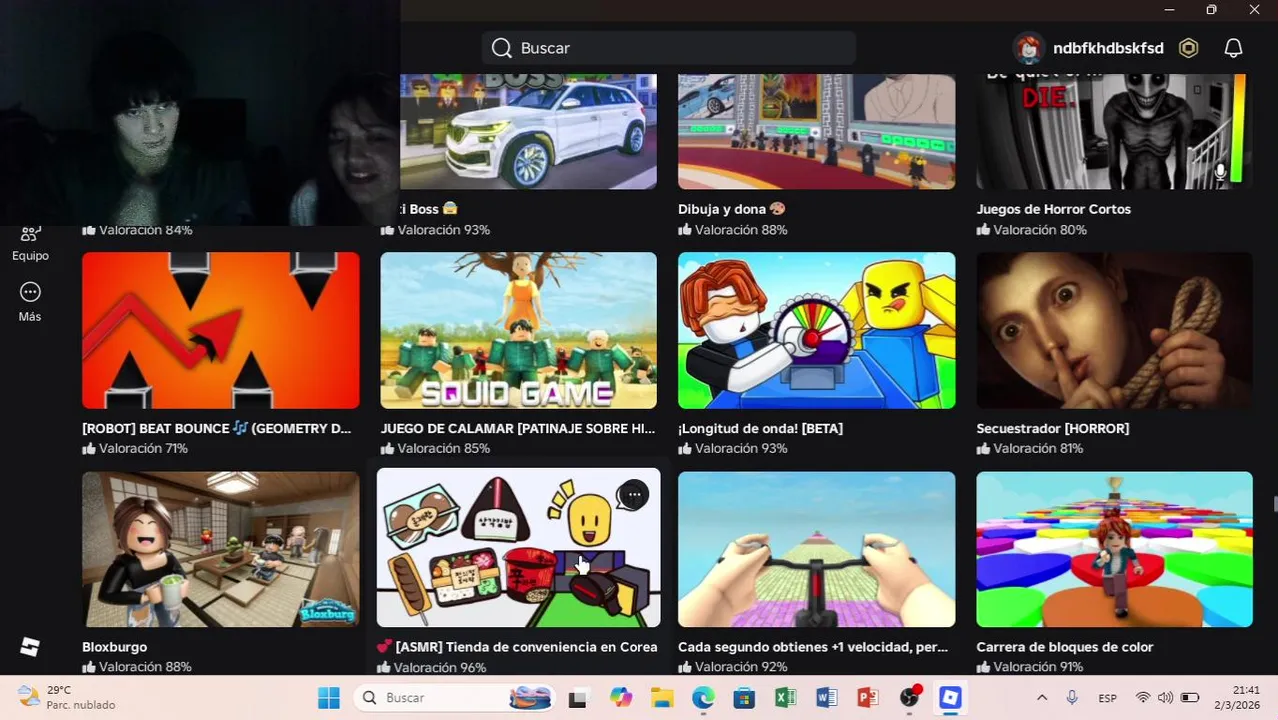Image resolution: width=1278 pixels, height=720 pixels.
Task: Open the Equipo sidebar item
Action: (30, 244)
